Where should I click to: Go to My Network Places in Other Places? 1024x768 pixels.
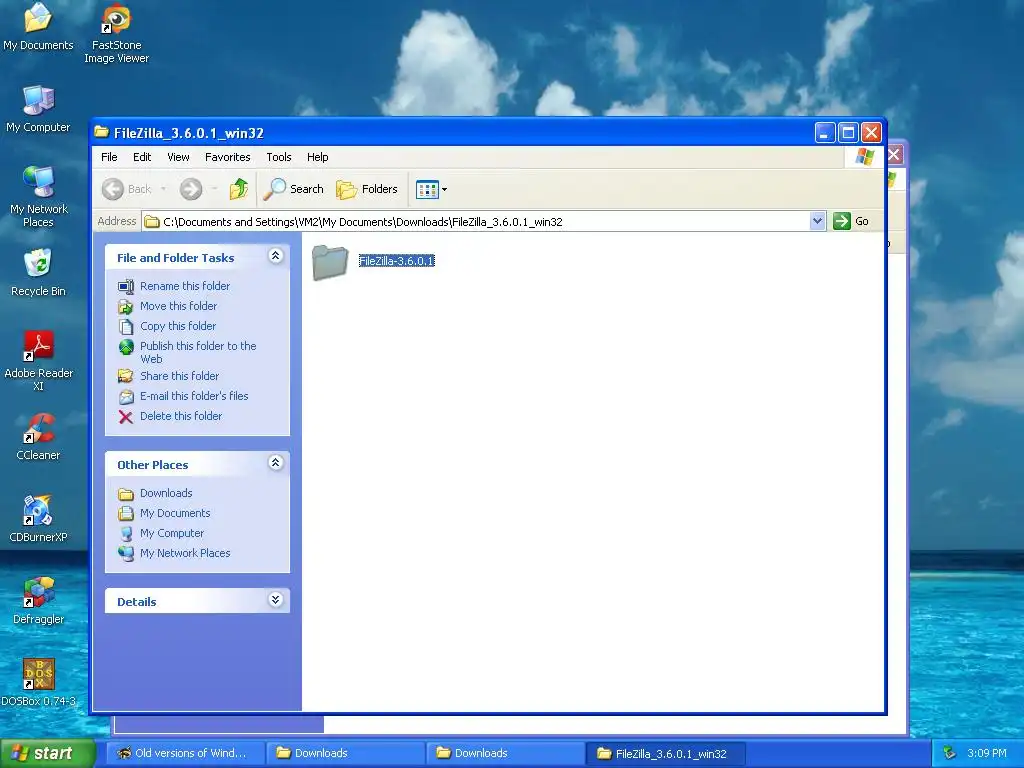click(185, 553)
